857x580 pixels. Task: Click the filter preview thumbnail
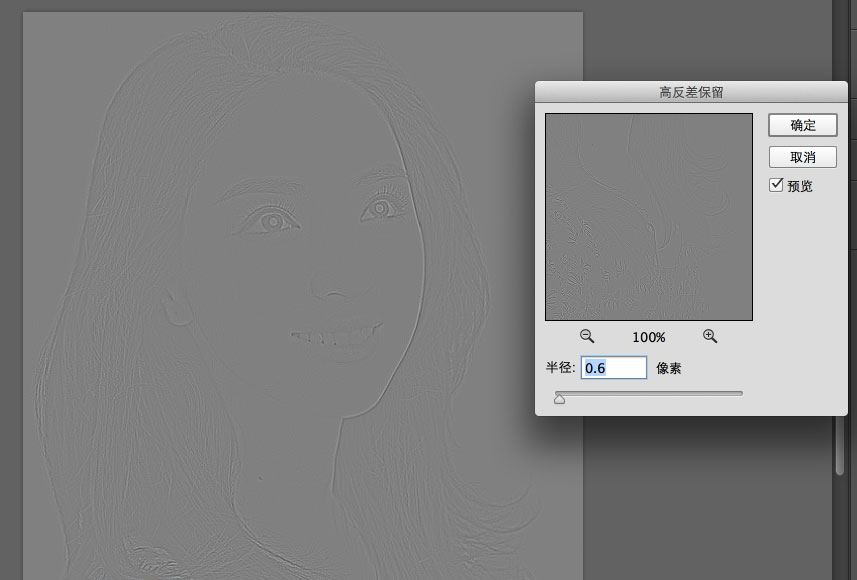pos(648,216)
